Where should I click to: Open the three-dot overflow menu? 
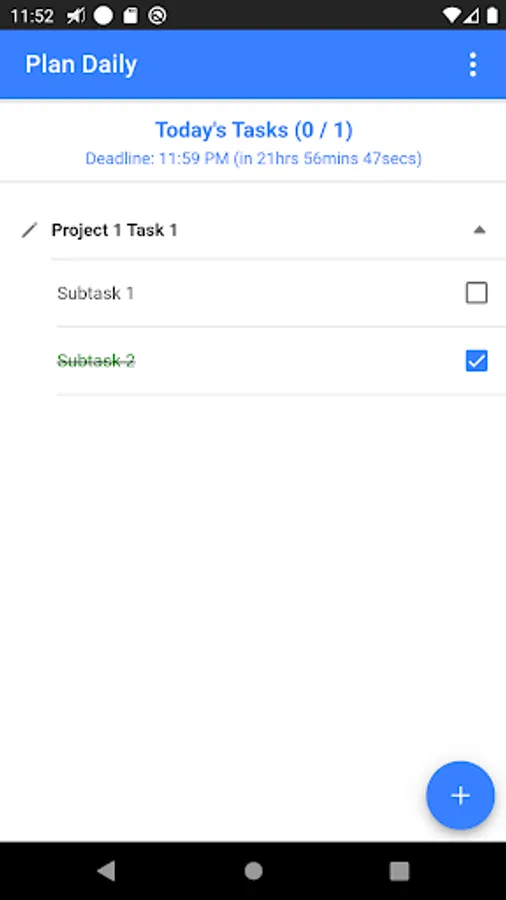pyautogui.click(x=472, y=65)
